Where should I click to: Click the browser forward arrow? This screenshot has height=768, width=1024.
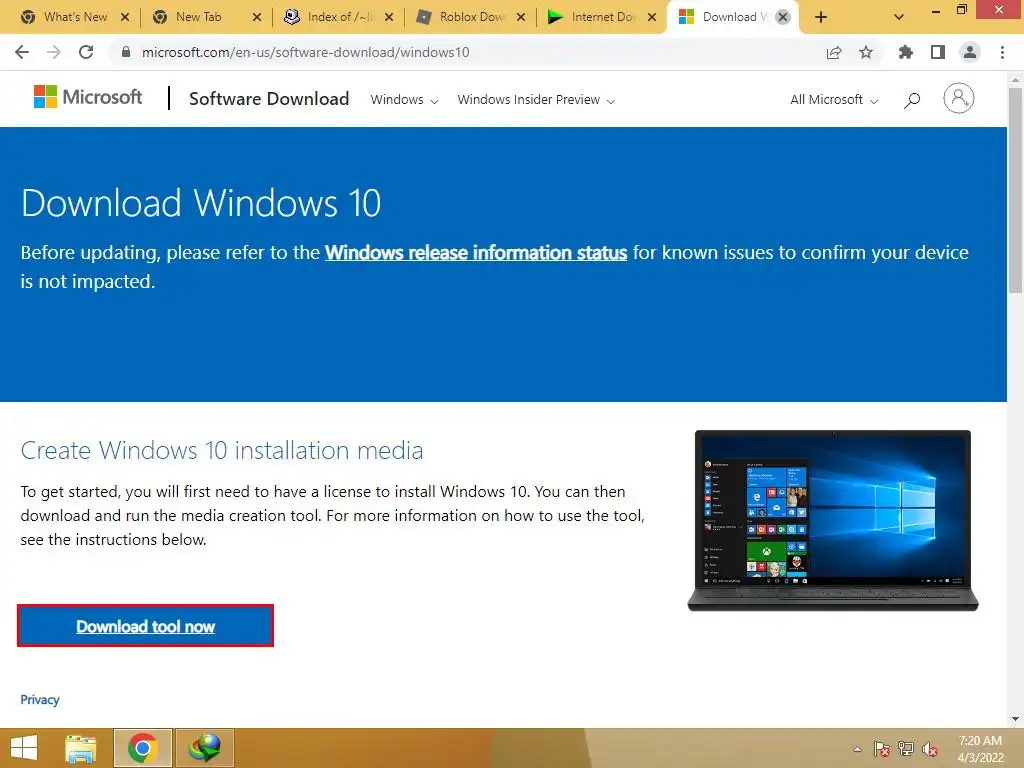pos(54,52)
